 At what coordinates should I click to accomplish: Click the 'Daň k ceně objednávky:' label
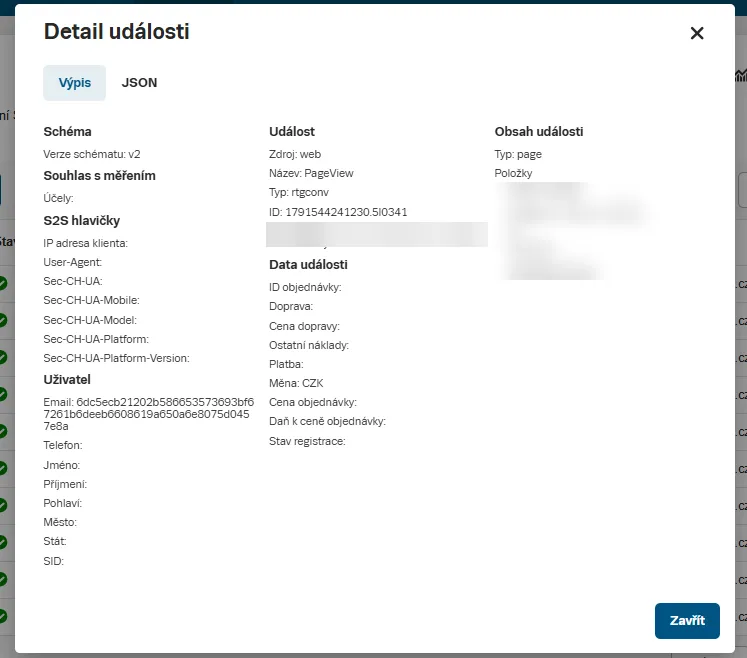coord(327,421)
